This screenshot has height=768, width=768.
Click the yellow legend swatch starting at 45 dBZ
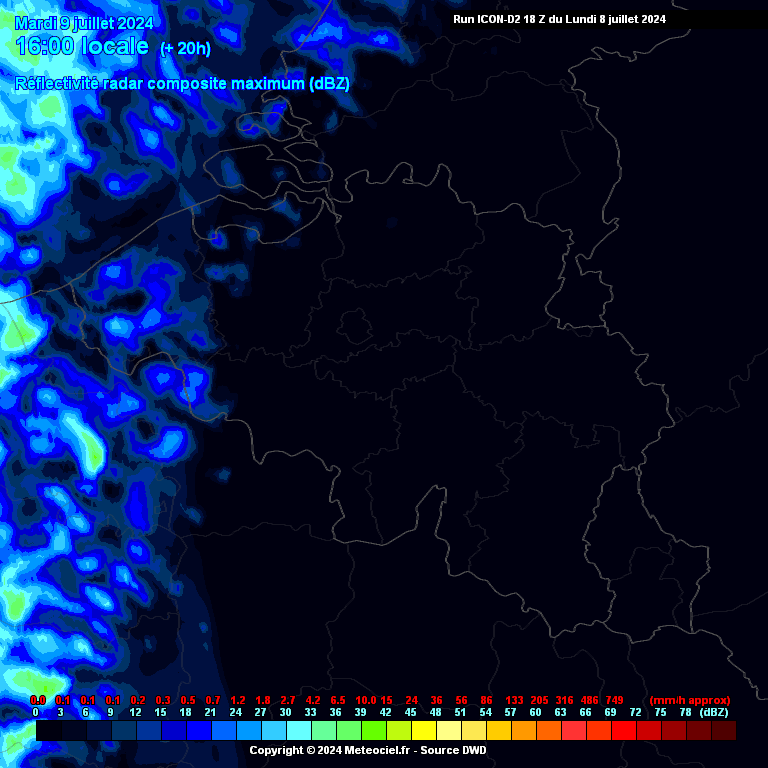tap(424, 730)
